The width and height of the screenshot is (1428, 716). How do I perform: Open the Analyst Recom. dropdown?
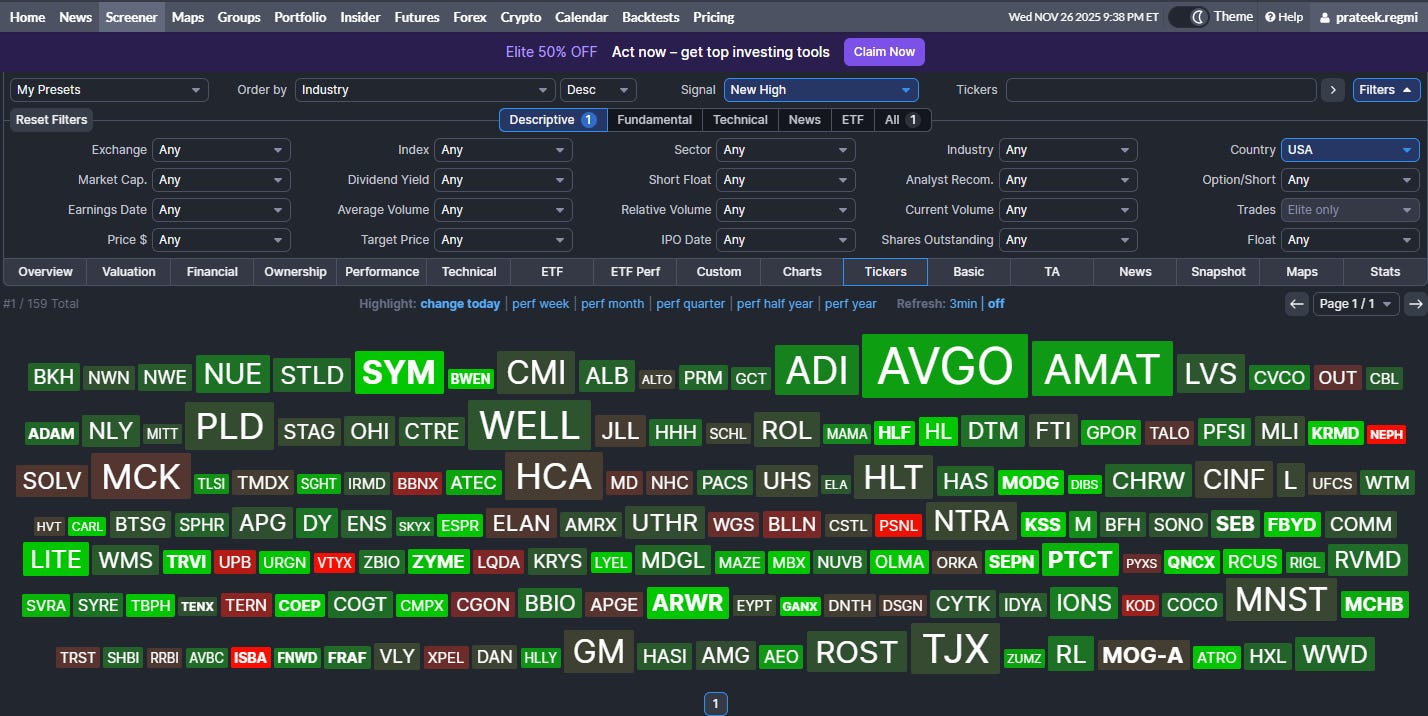pos(1068,180)
